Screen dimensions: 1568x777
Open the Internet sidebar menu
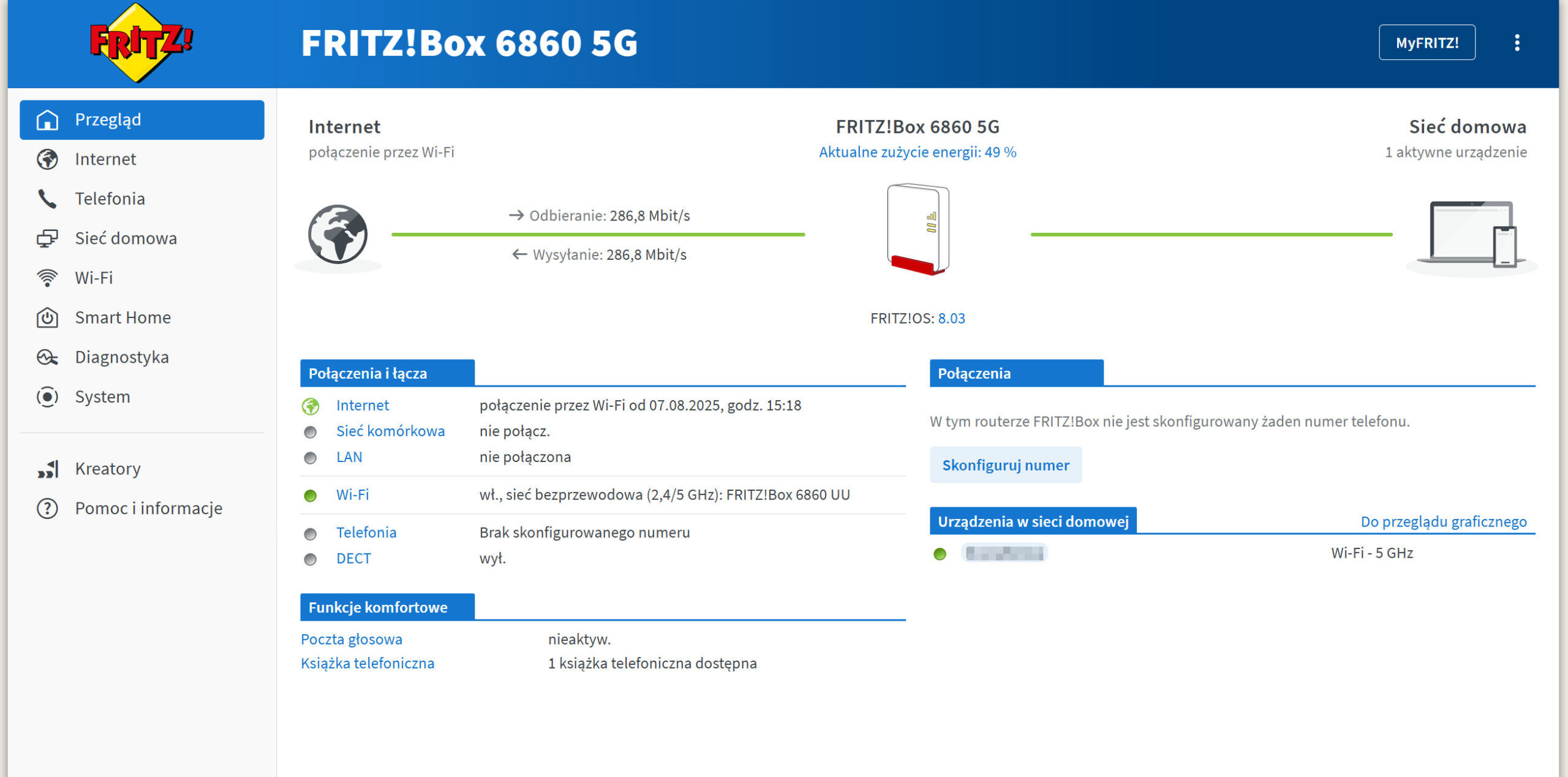[142, 159]
